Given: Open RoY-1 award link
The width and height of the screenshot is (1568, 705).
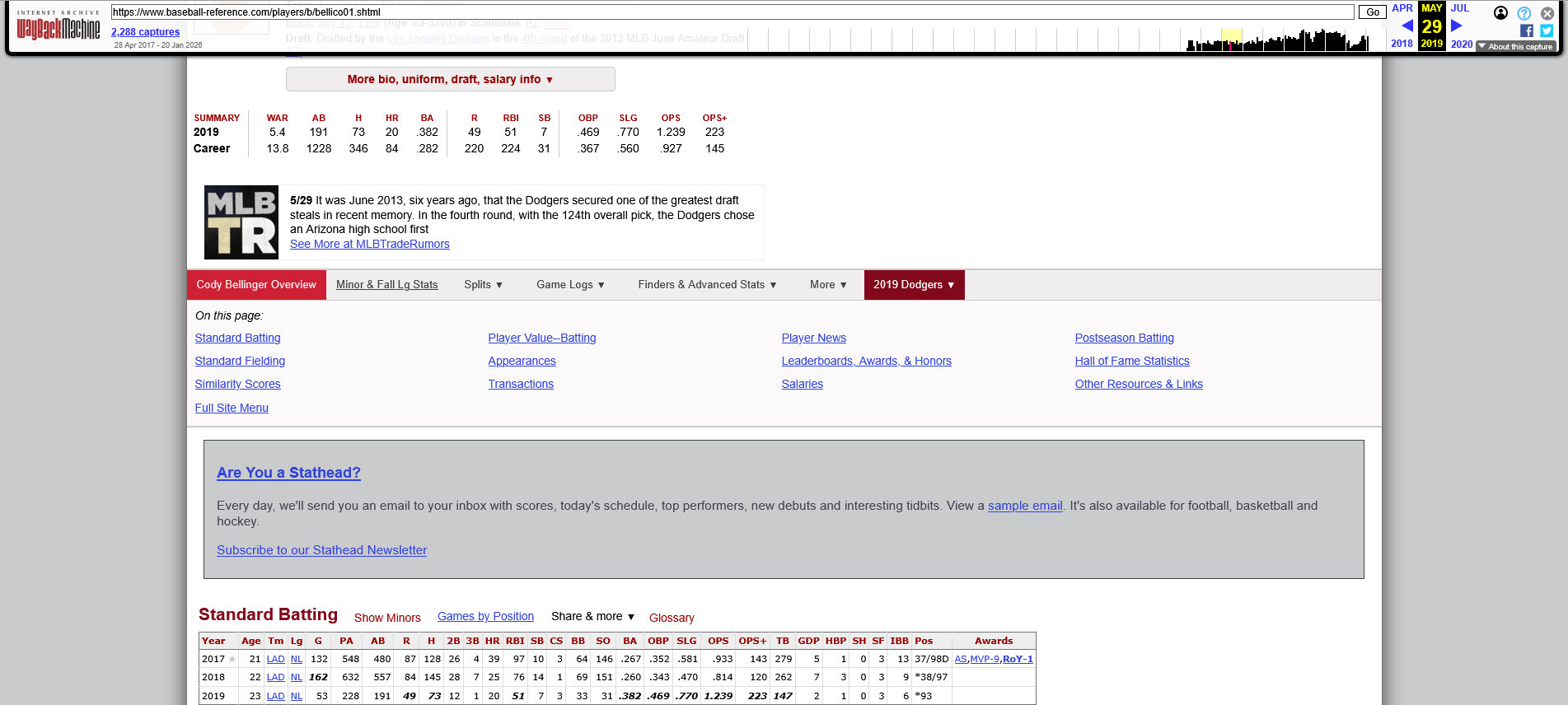Looking at the screenshot, I should pyautogui.click(x=1018, y=659).
